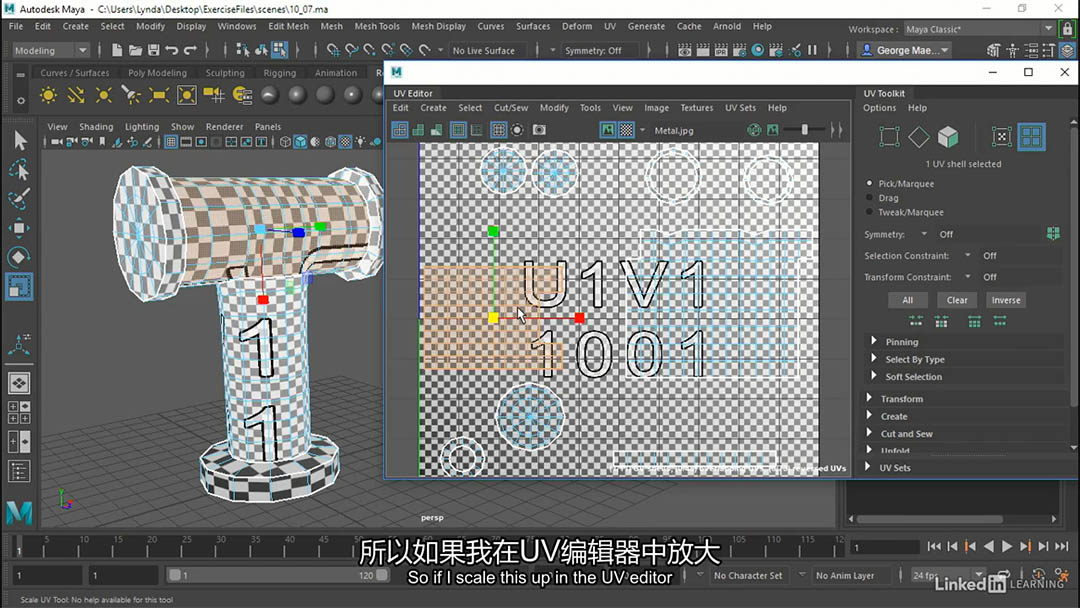Viewport: 1080px width, 608px height.
Task: Open the Modeling menu set dropdown
Action: (50, 50)
